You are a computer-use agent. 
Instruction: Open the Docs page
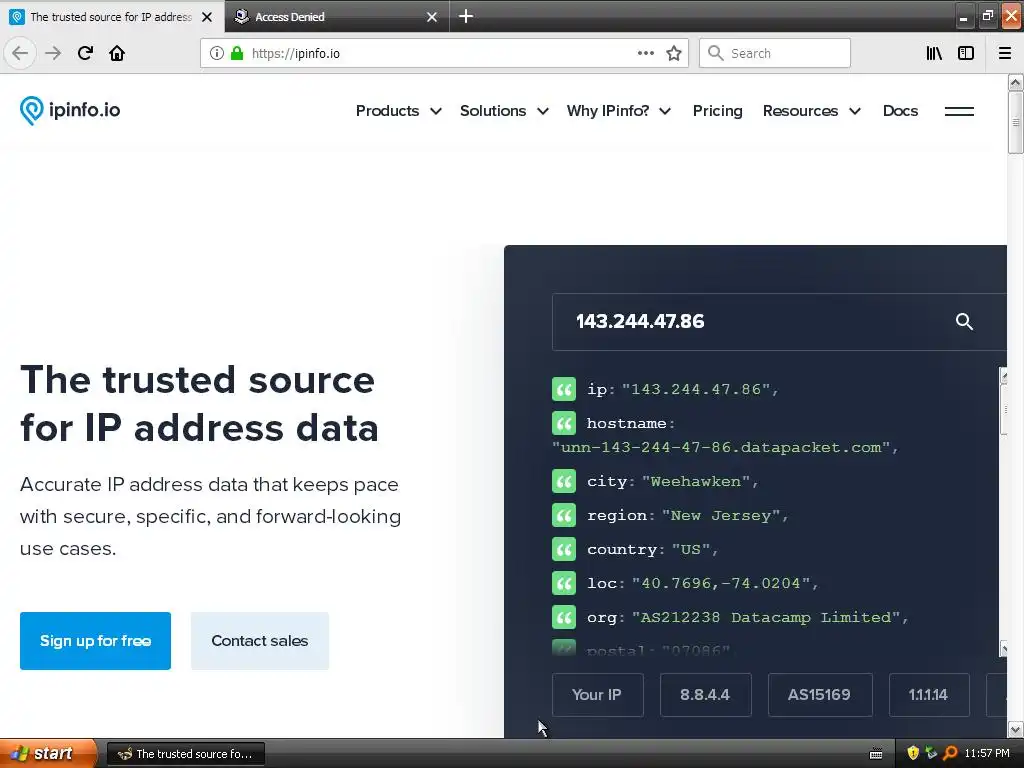point(900,111)
